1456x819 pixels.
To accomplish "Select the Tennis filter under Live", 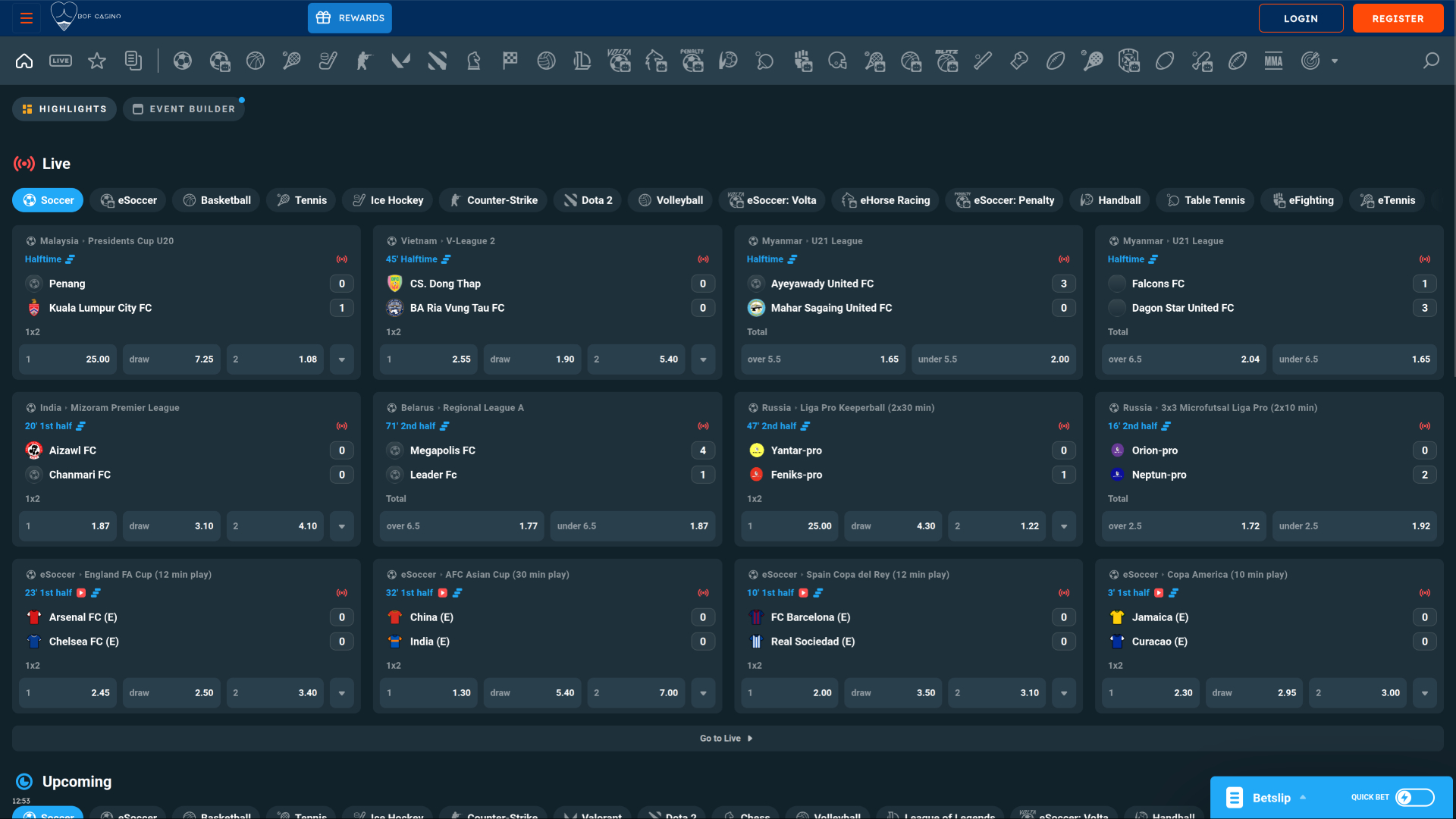I will pyautogui.click(x=301, y=200).
